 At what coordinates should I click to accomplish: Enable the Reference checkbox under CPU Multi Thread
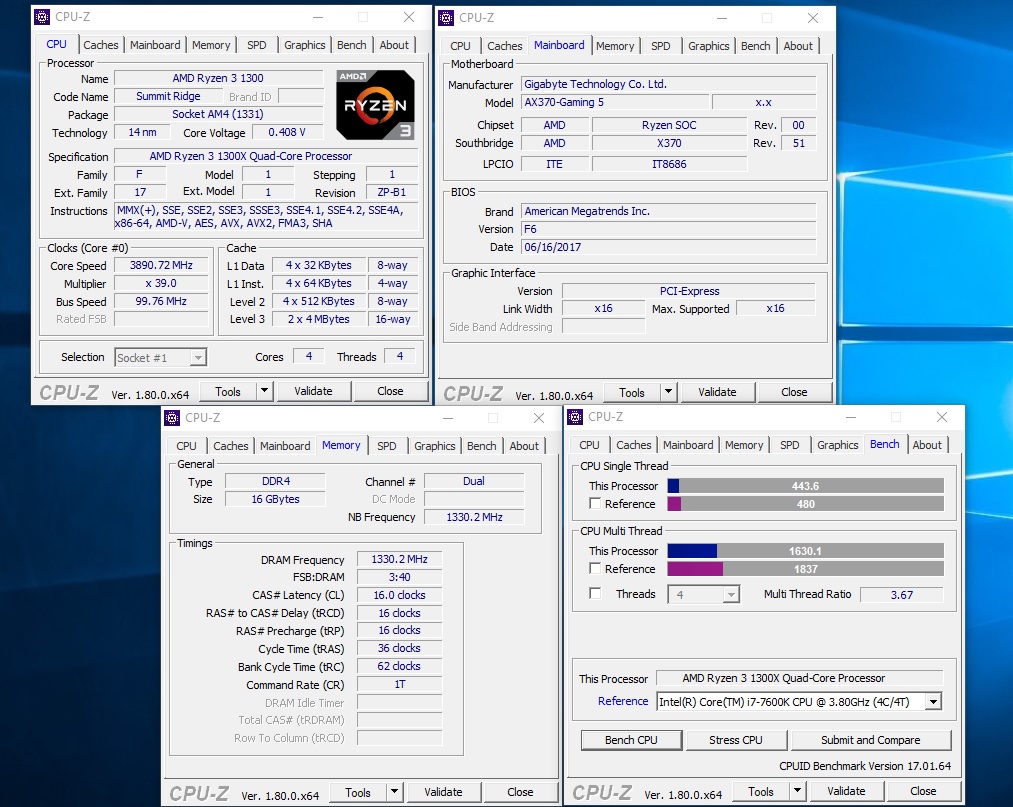595,569
